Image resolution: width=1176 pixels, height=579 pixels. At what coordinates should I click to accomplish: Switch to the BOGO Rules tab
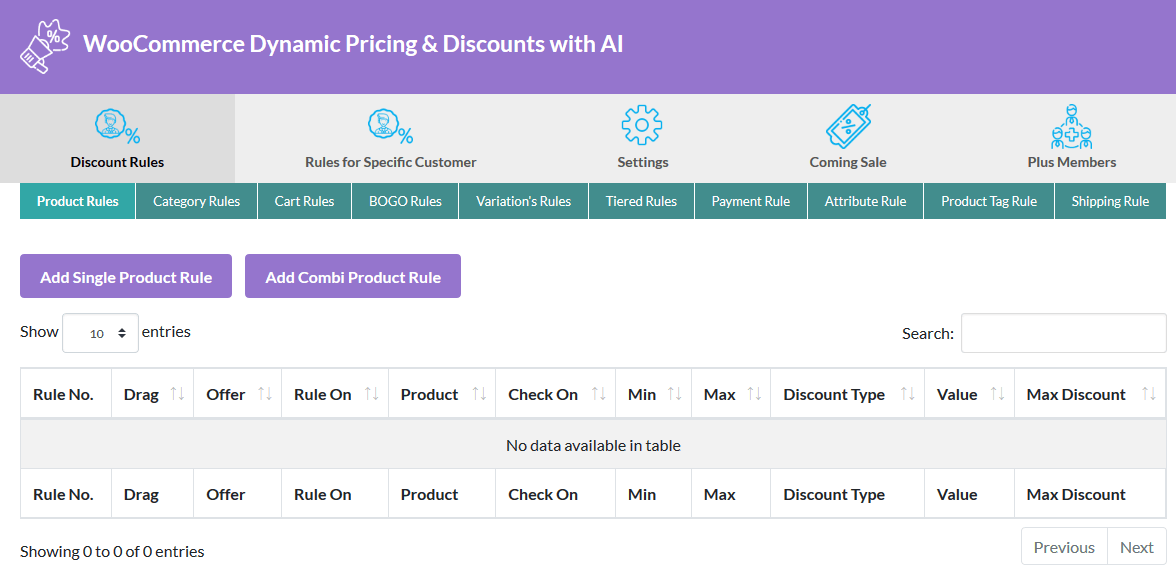(405, 201)
